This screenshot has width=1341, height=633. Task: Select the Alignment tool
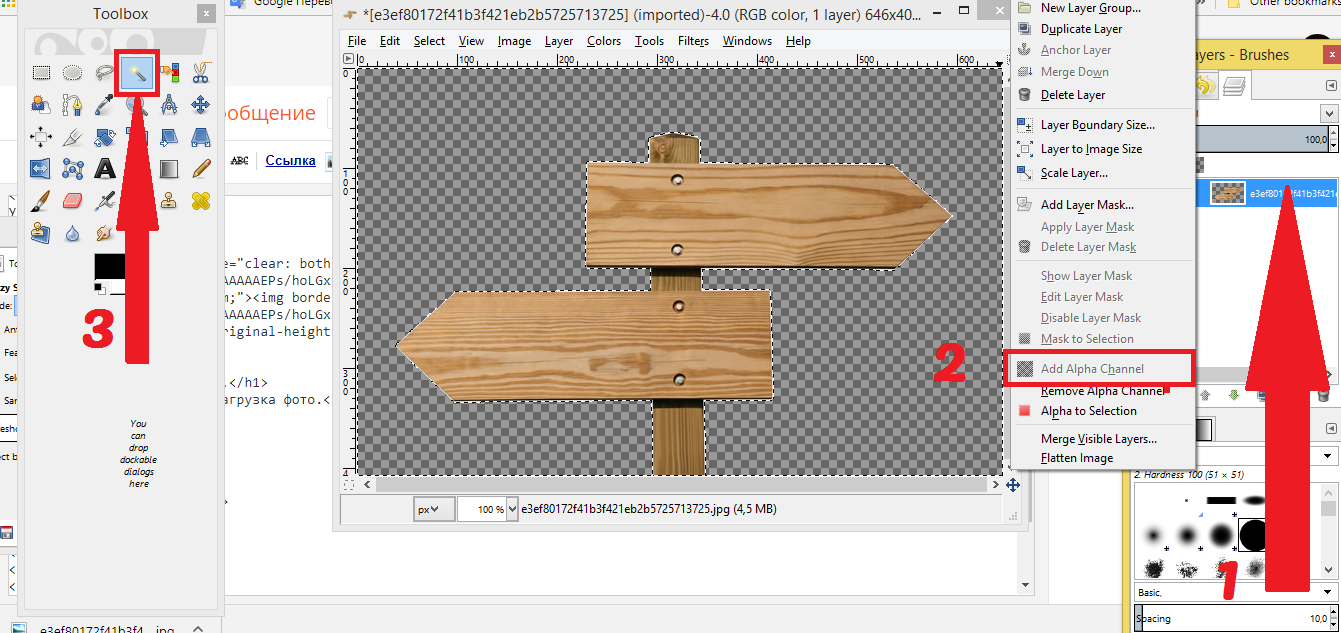click(x=41, y=136)
